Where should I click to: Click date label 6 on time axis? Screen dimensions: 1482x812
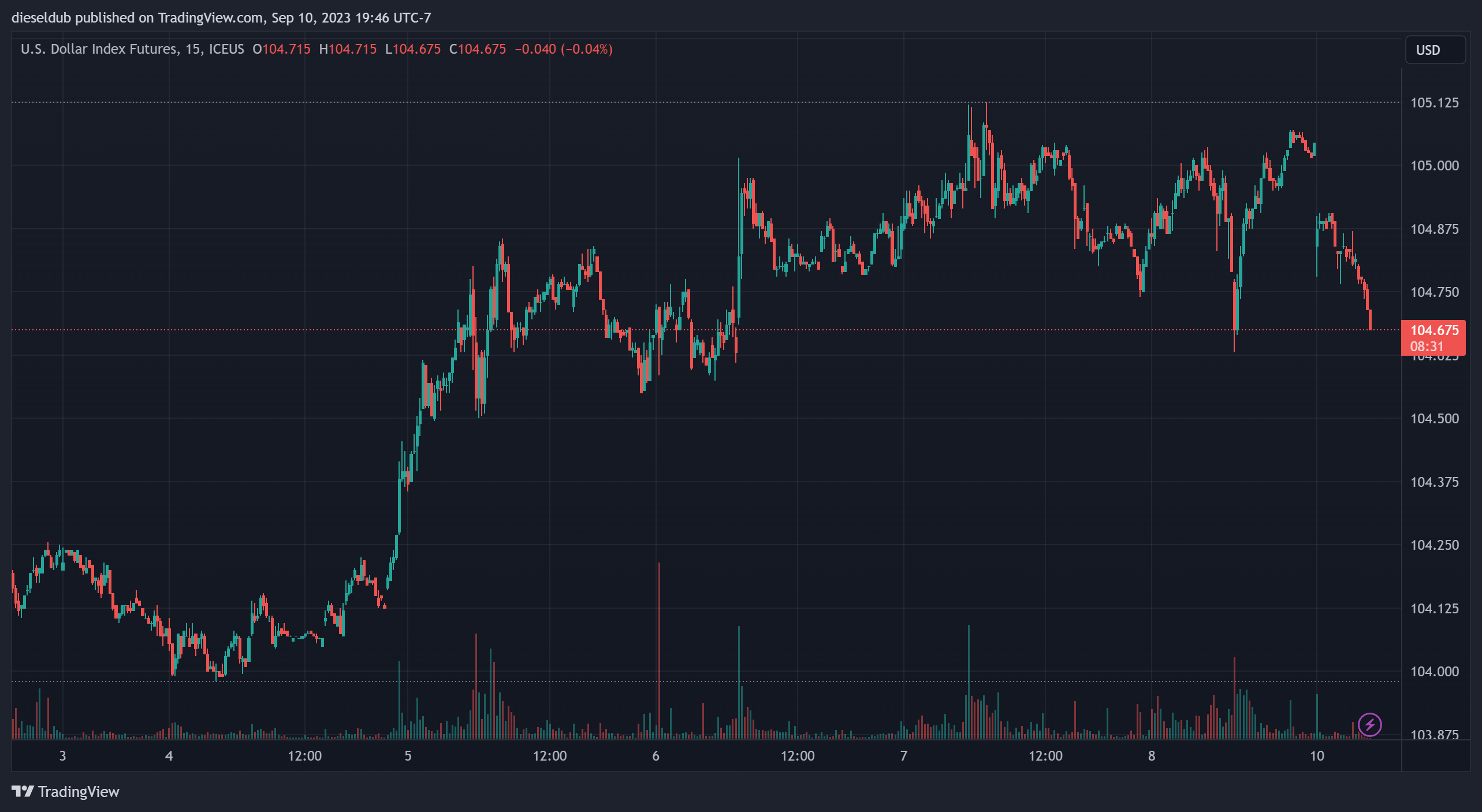click(x=656, y=756)
